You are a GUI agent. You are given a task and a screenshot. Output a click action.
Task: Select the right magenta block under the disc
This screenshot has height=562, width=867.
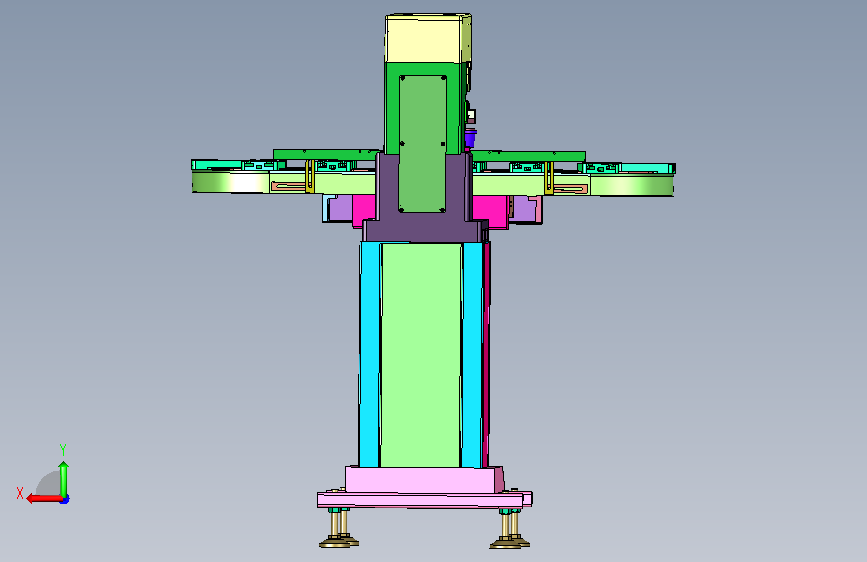(490, 209)
